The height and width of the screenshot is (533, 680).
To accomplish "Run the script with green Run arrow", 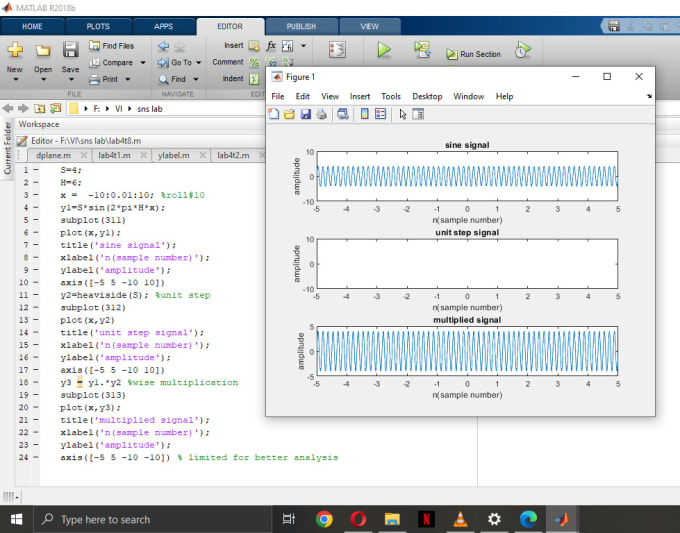I will click(383, 50).
